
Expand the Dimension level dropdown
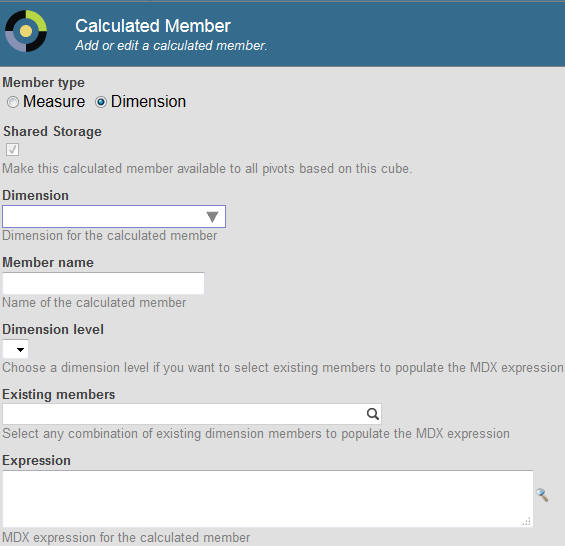(15, 349)
